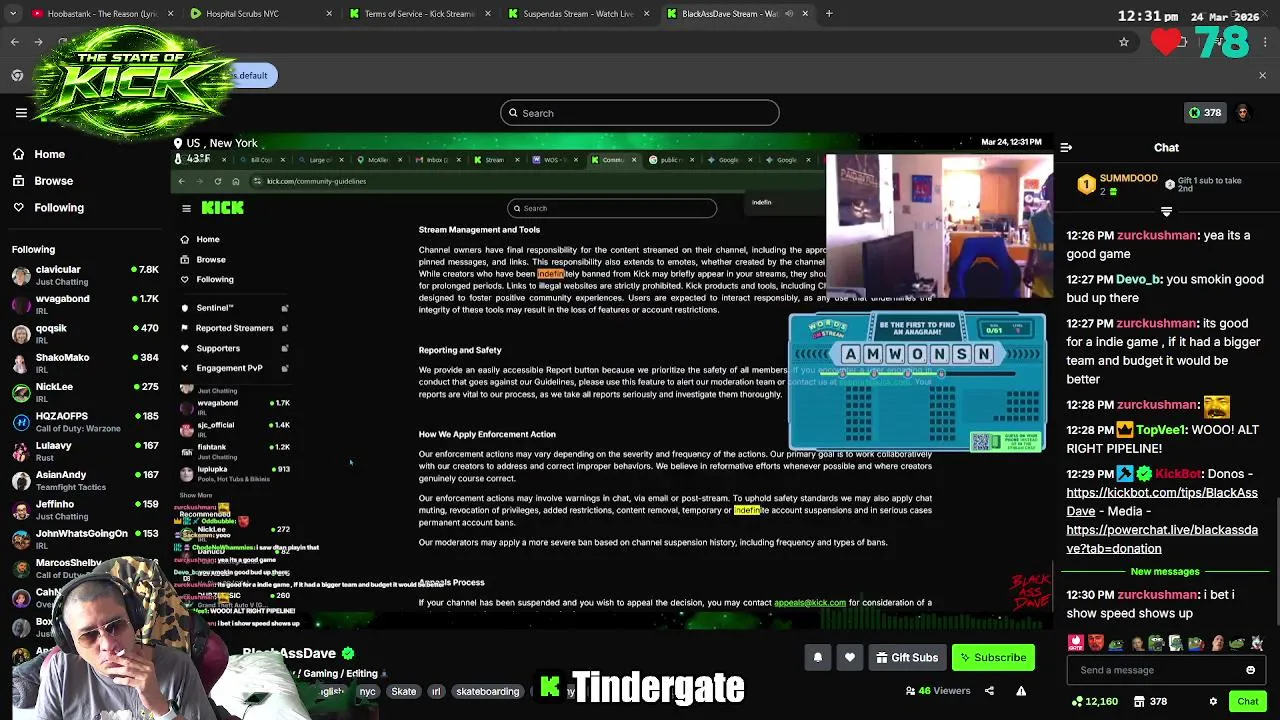Open the Jeffinho channel in Following list
Screen dimensions: 1280x720
click(x=85, y=510)
